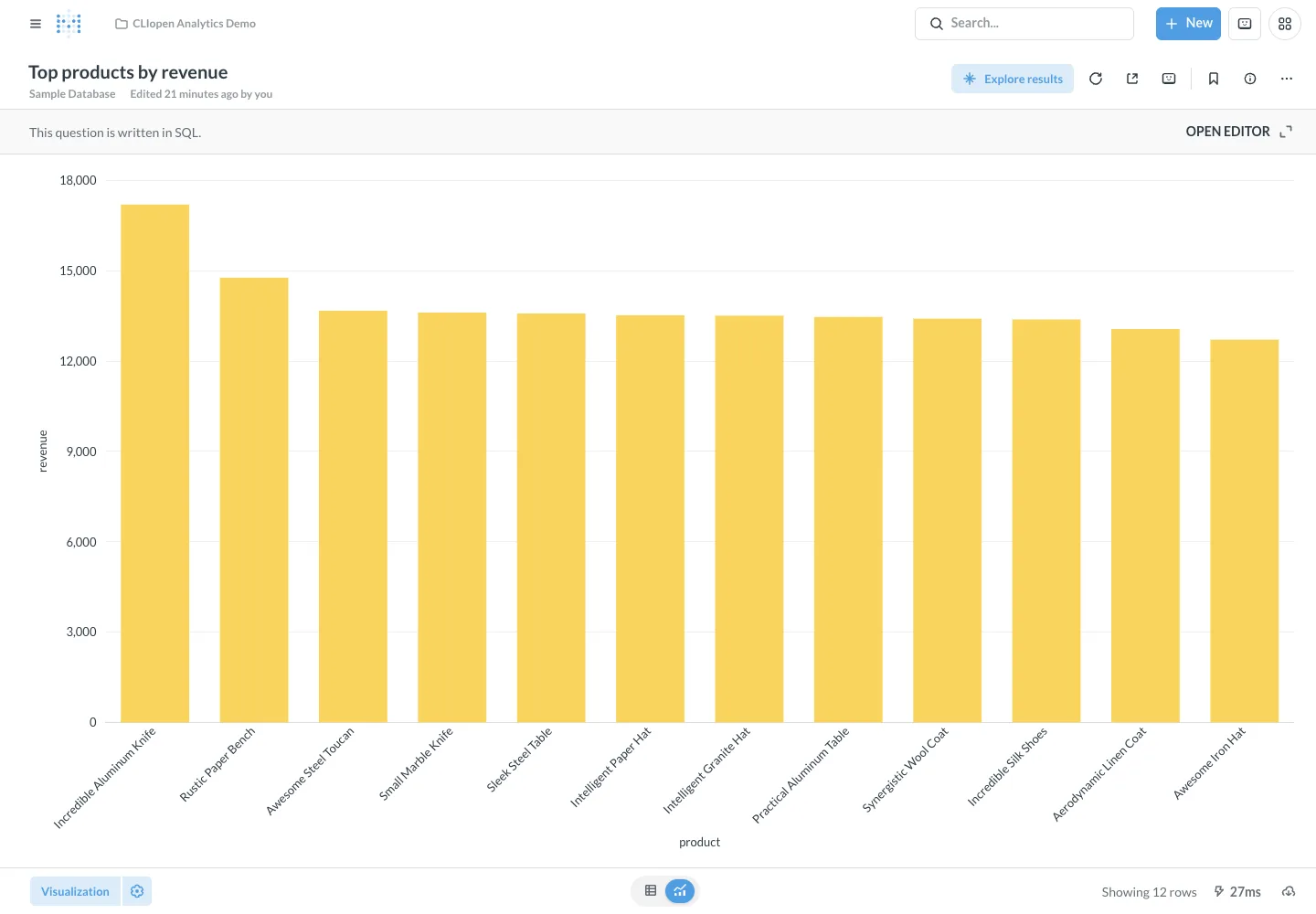Open the question info icon

[1250, 79]
